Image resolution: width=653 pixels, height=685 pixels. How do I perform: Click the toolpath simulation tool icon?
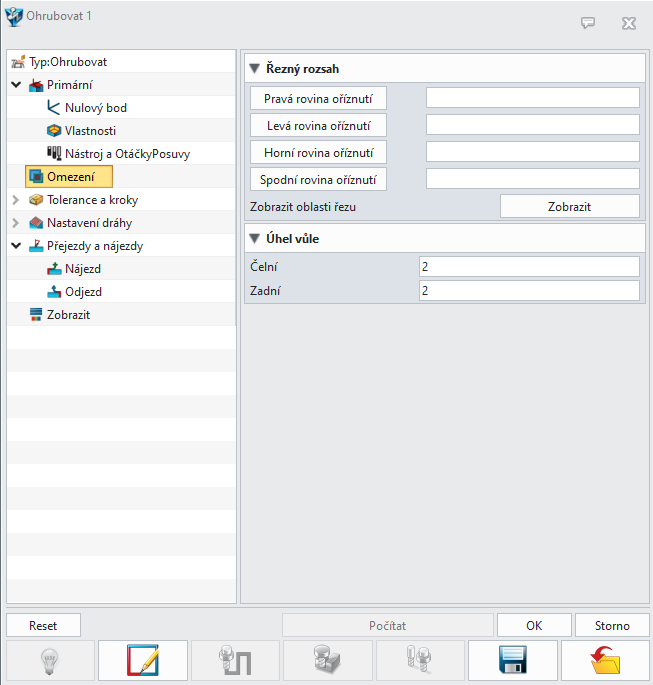tap(235, 661)
